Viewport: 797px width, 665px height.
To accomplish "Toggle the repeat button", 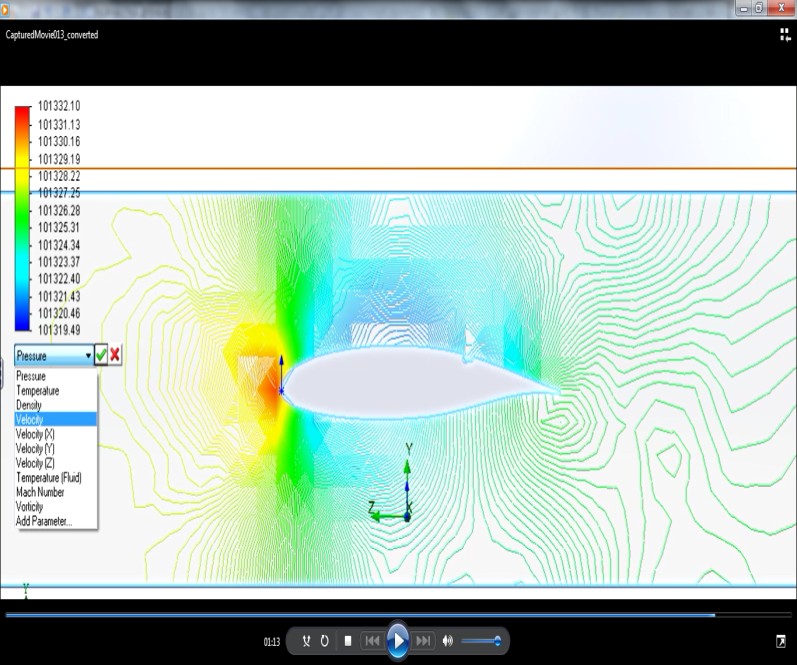I will pos(324,641).
